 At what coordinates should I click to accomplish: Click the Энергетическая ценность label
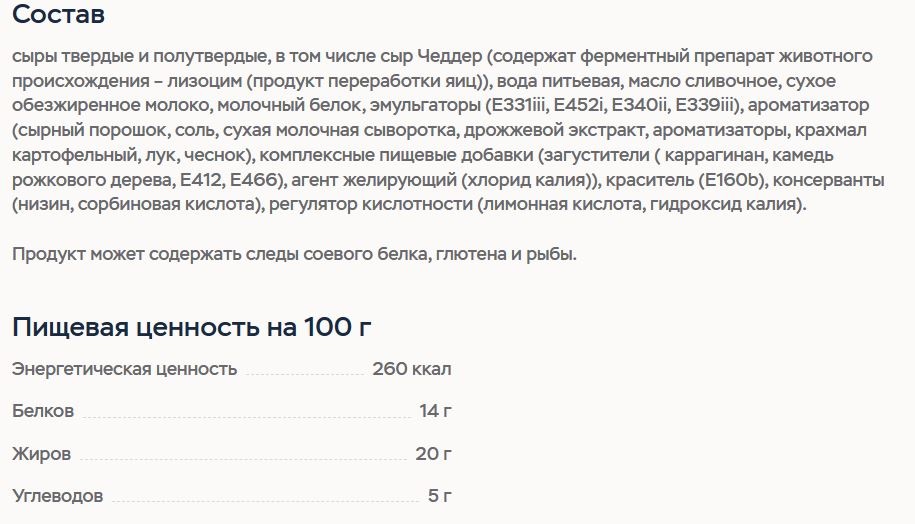click(x=124, y=369)
